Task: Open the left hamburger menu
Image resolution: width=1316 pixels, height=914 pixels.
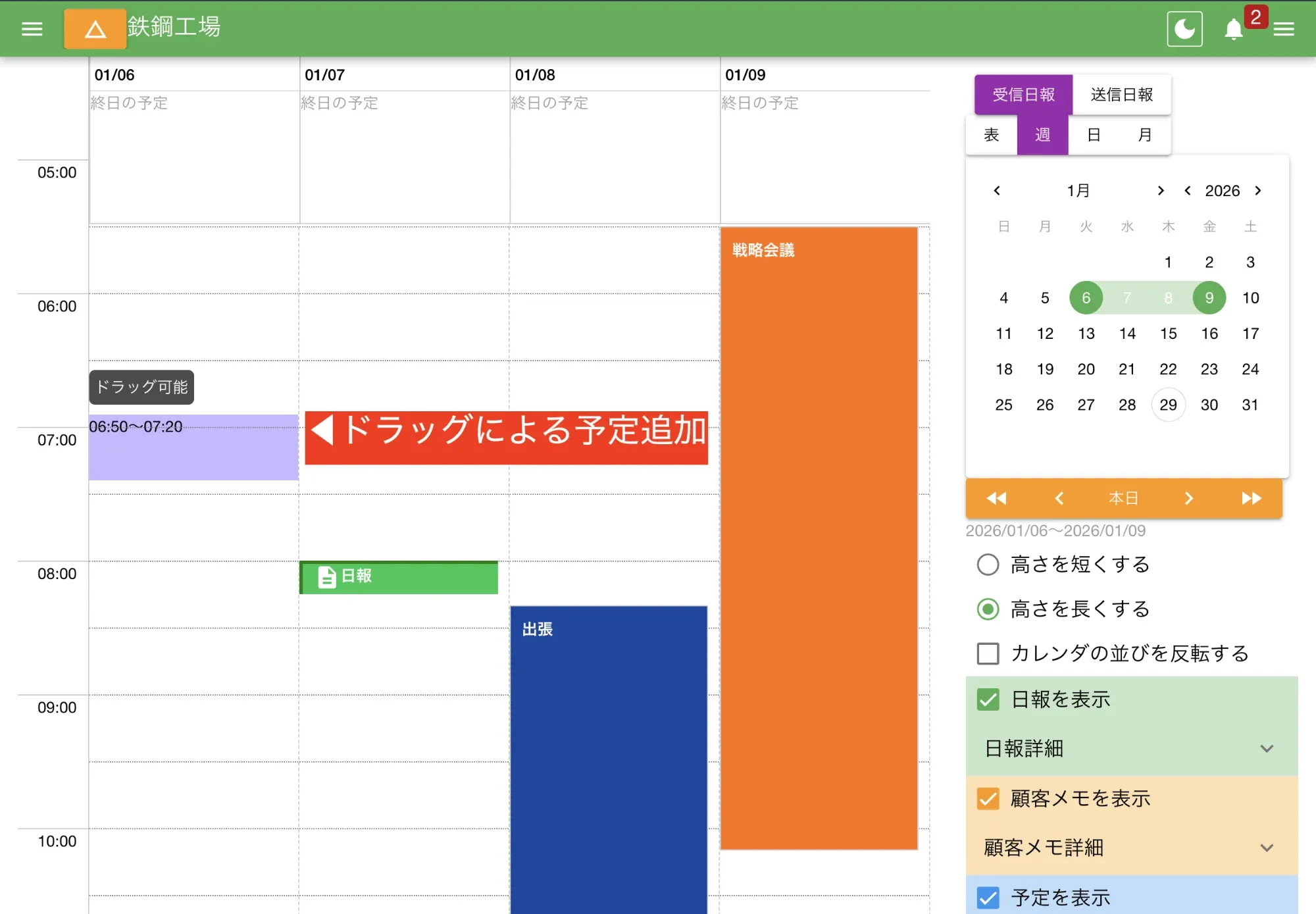Action: [32, 29]
